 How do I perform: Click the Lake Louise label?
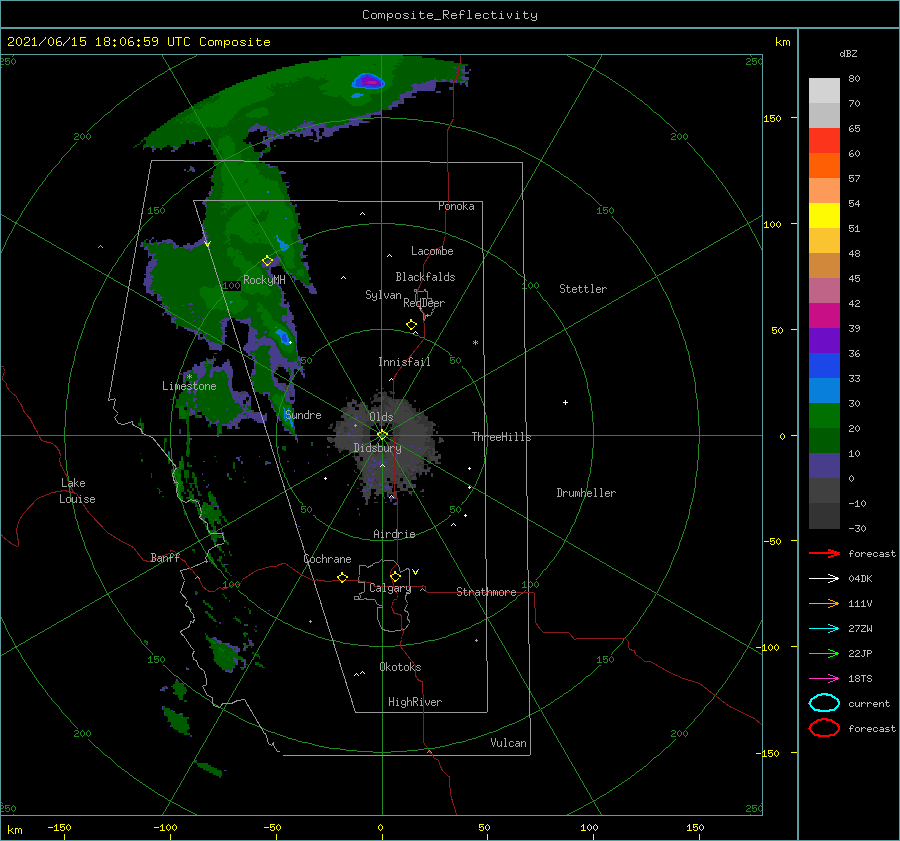pyautogui.click(x=77, y=491)
